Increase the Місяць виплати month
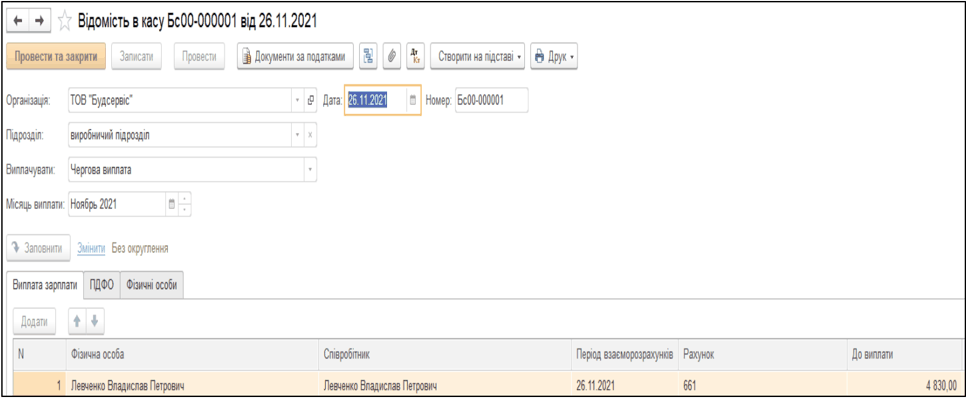The height and width of the screenshot is (398, 966). [186, 199]
